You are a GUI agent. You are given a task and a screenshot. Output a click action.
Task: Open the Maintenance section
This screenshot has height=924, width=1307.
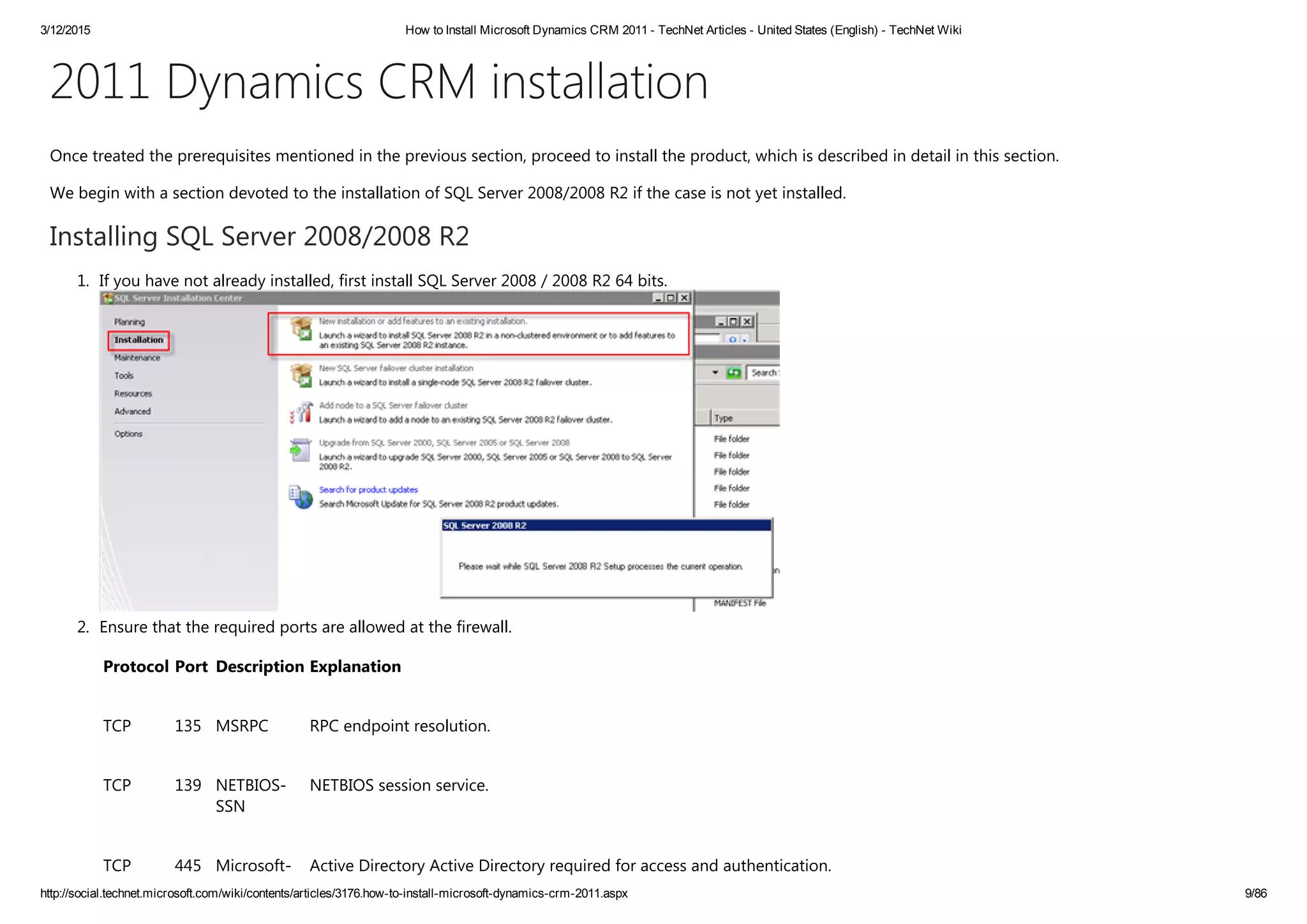click(x=137, y=358)
